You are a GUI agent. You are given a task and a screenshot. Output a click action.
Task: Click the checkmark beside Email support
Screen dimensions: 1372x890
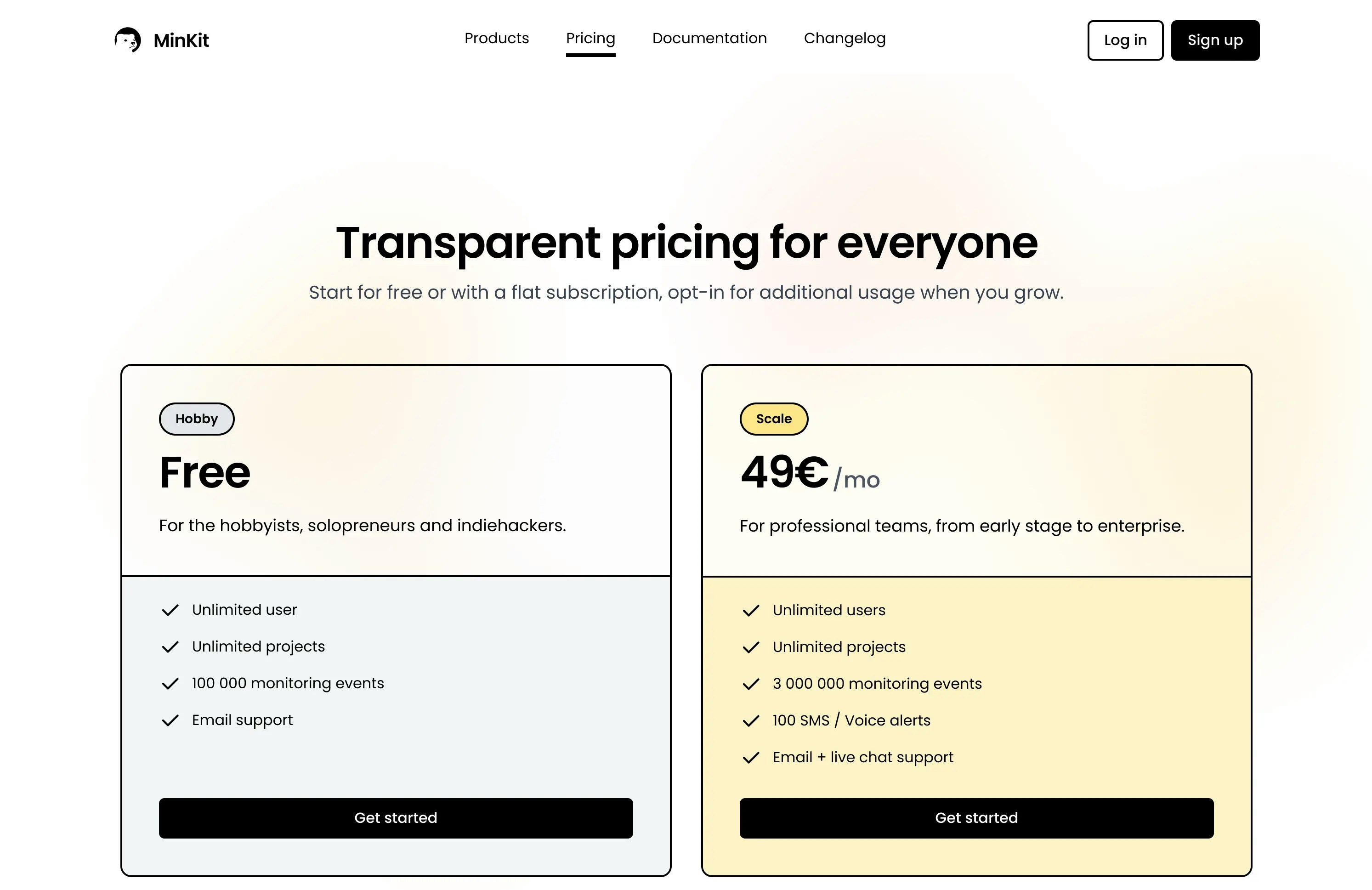tap(170, 721)
